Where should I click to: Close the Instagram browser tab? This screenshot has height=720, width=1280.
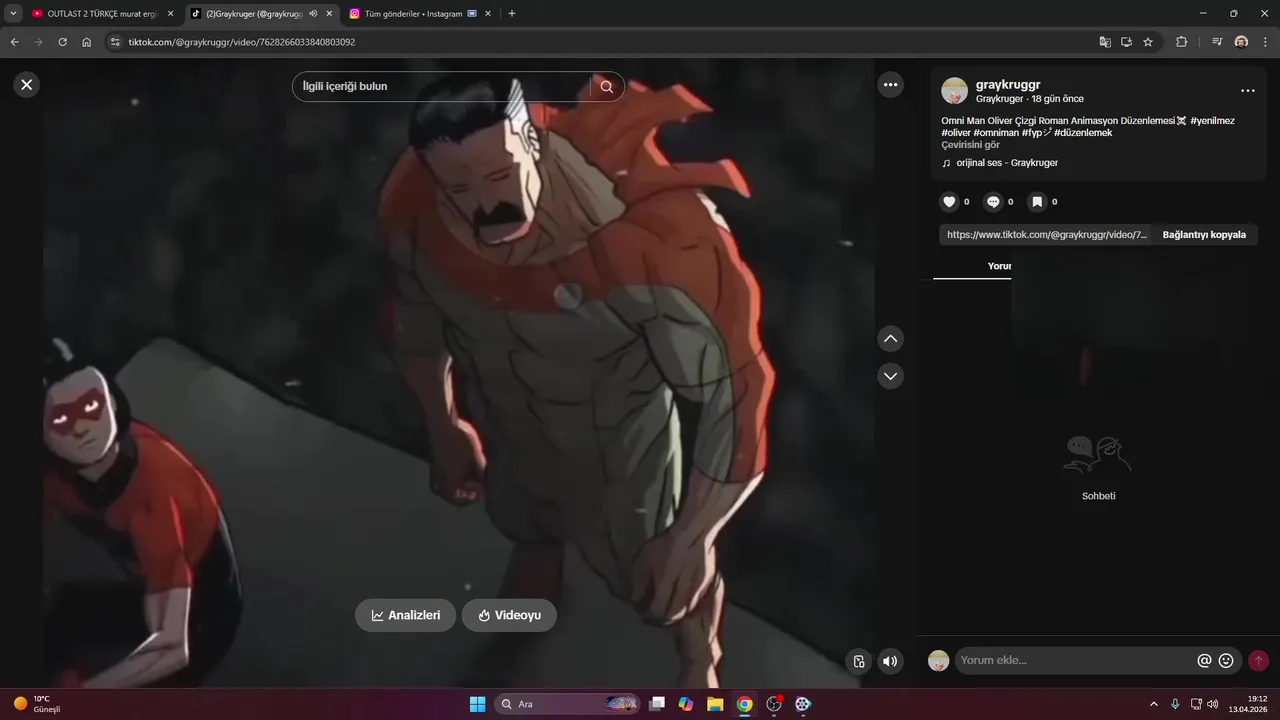(488, 14)
